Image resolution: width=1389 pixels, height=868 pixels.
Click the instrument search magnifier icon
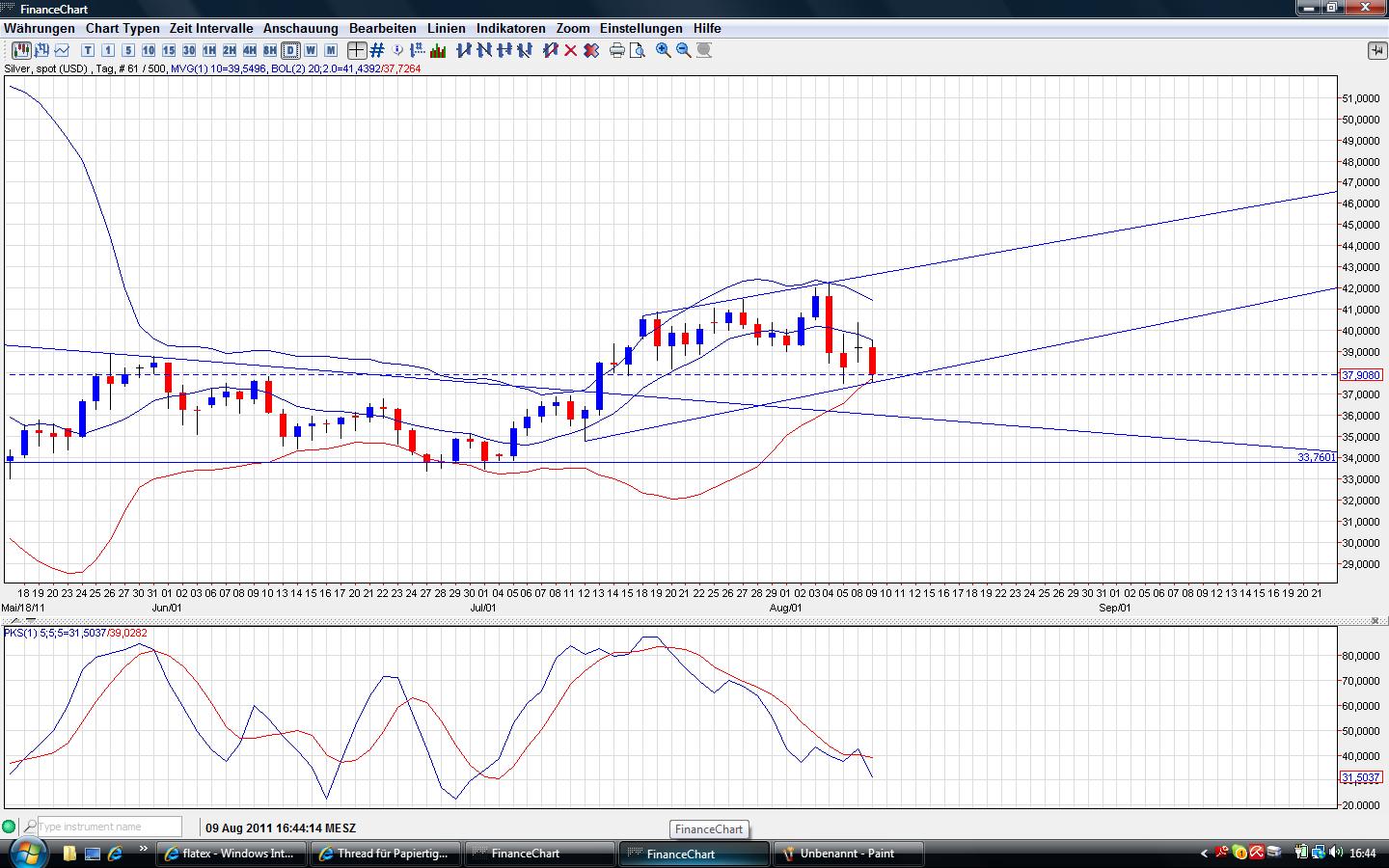click(30, 827)
